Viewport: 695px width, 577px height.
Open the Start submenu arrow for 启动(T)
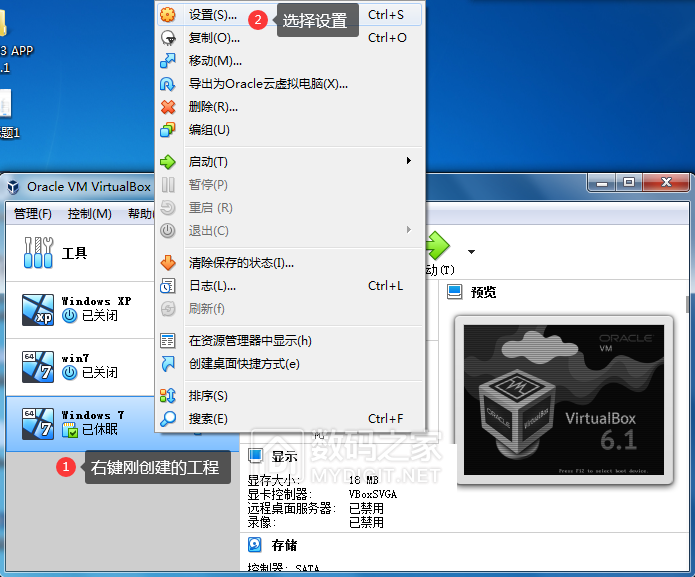[409, 160]
